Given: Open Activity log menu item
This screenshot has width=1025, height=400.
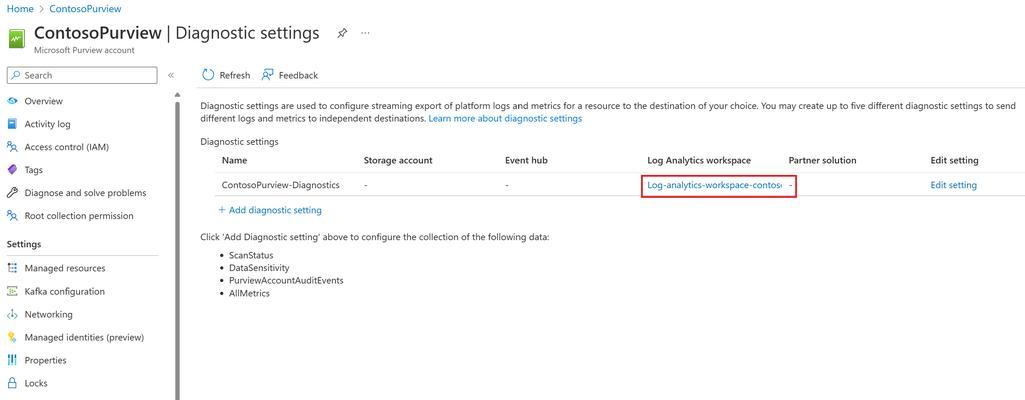Looking at the screenshot, I should tap(47, 124).
